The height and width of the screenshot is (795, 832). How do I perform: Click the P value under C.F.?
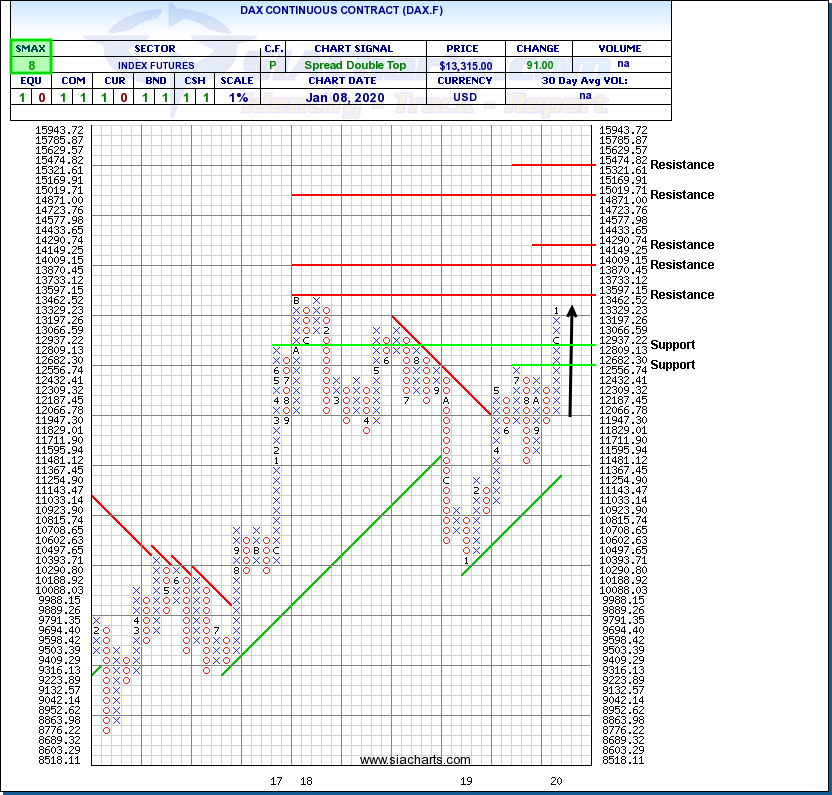tap(273, 66)
